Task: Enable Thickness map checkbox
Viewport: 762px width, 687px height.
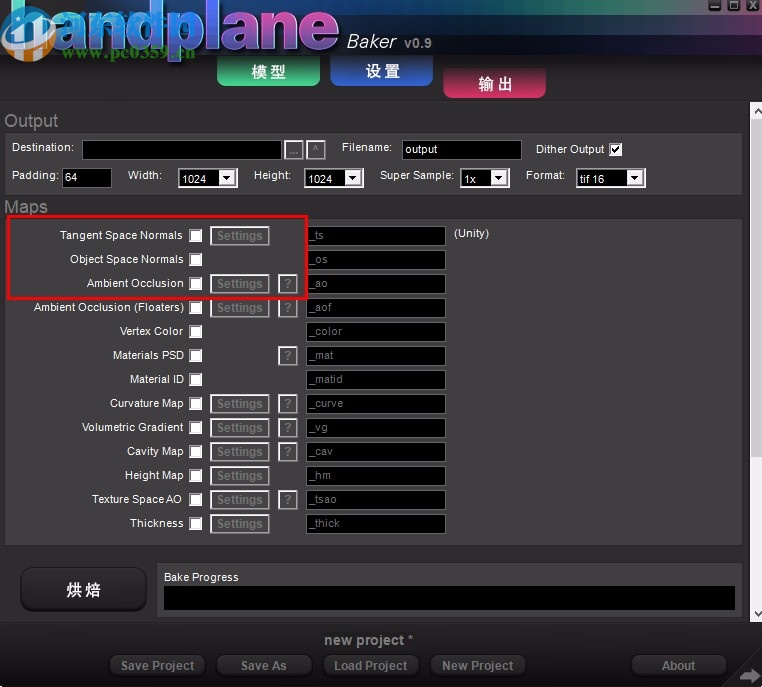Action: tap(196, 523)
